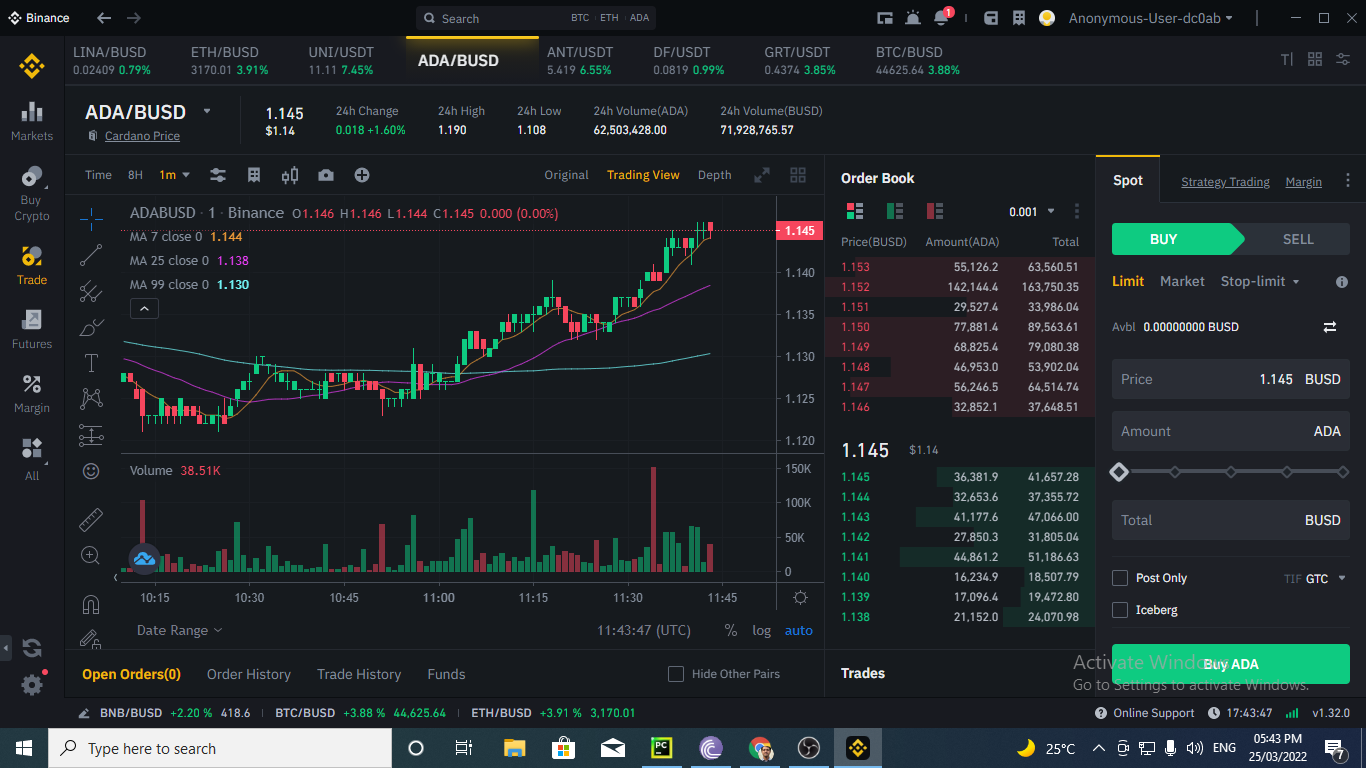Enable the Post Only checkbox

point(1119,578)
